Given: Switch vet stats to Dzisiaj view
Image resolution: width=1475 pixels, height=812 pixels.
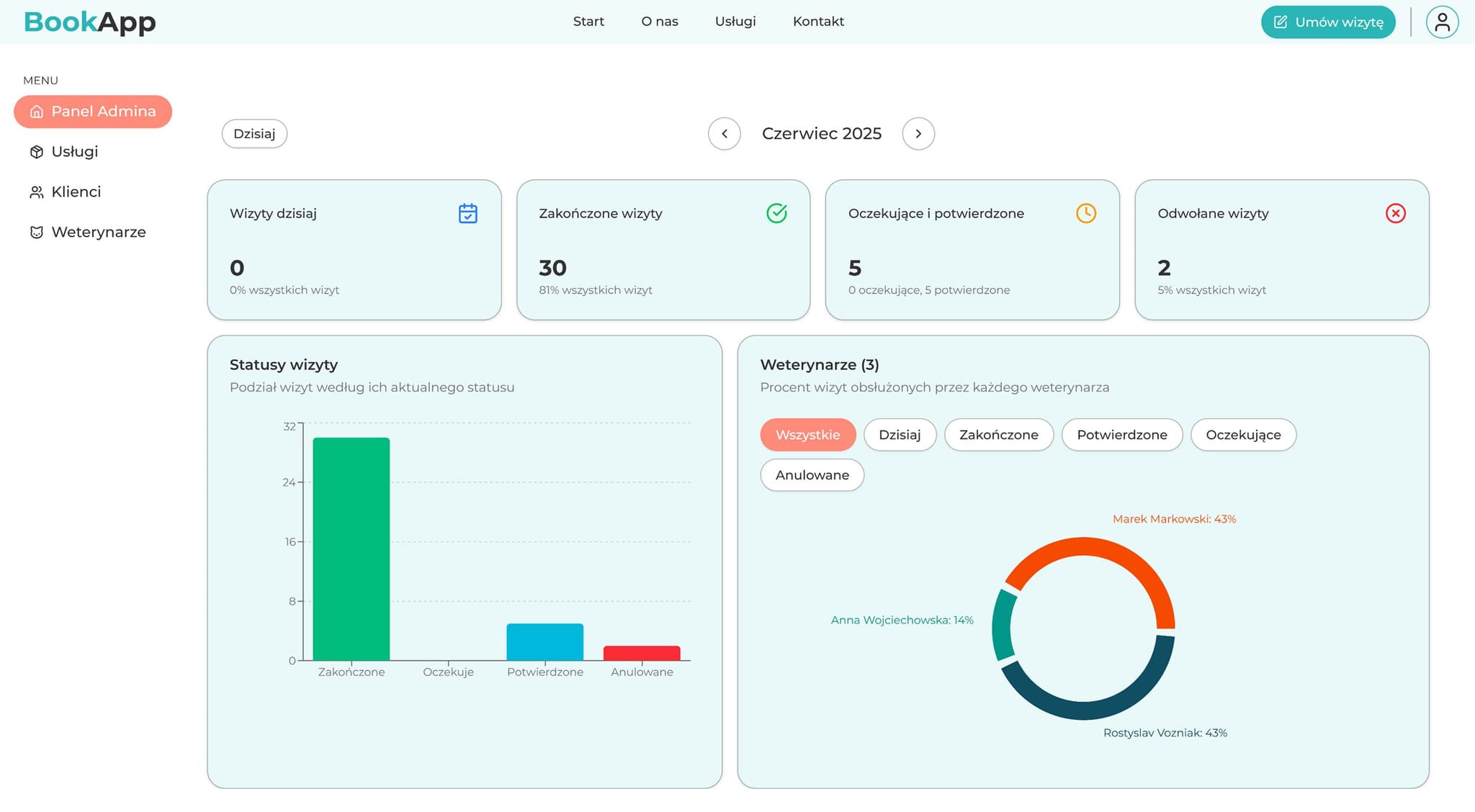Looking at the screenshot, I should [x=900, y=435].
